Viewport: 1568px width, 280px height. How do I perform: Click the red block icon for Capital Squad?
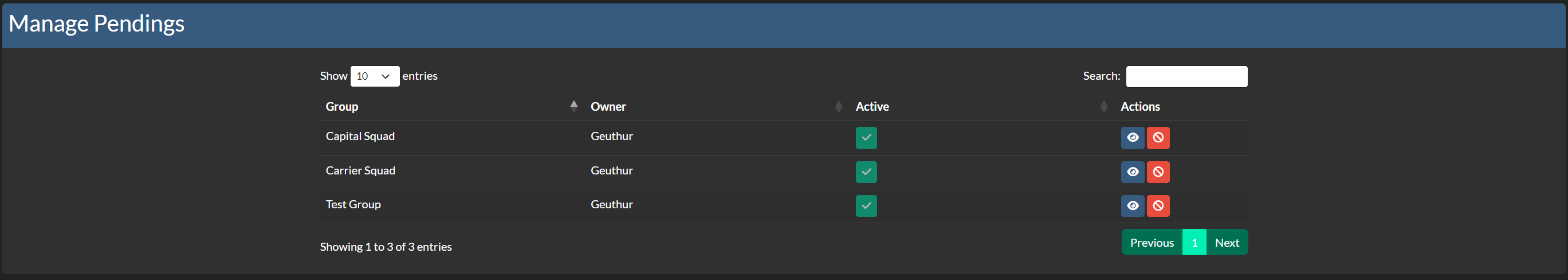tap(1158, 138)
